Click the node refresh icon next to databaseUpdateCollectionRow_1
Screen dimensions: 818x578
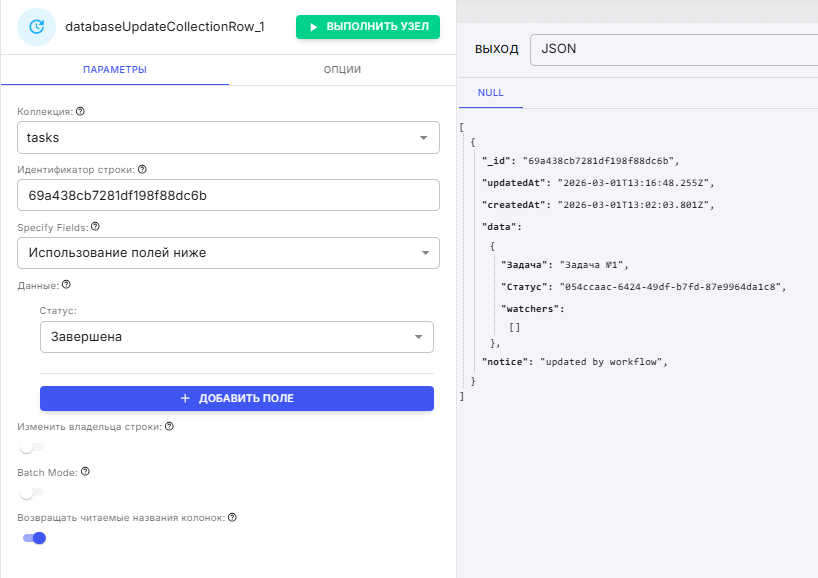coord(37,27)
